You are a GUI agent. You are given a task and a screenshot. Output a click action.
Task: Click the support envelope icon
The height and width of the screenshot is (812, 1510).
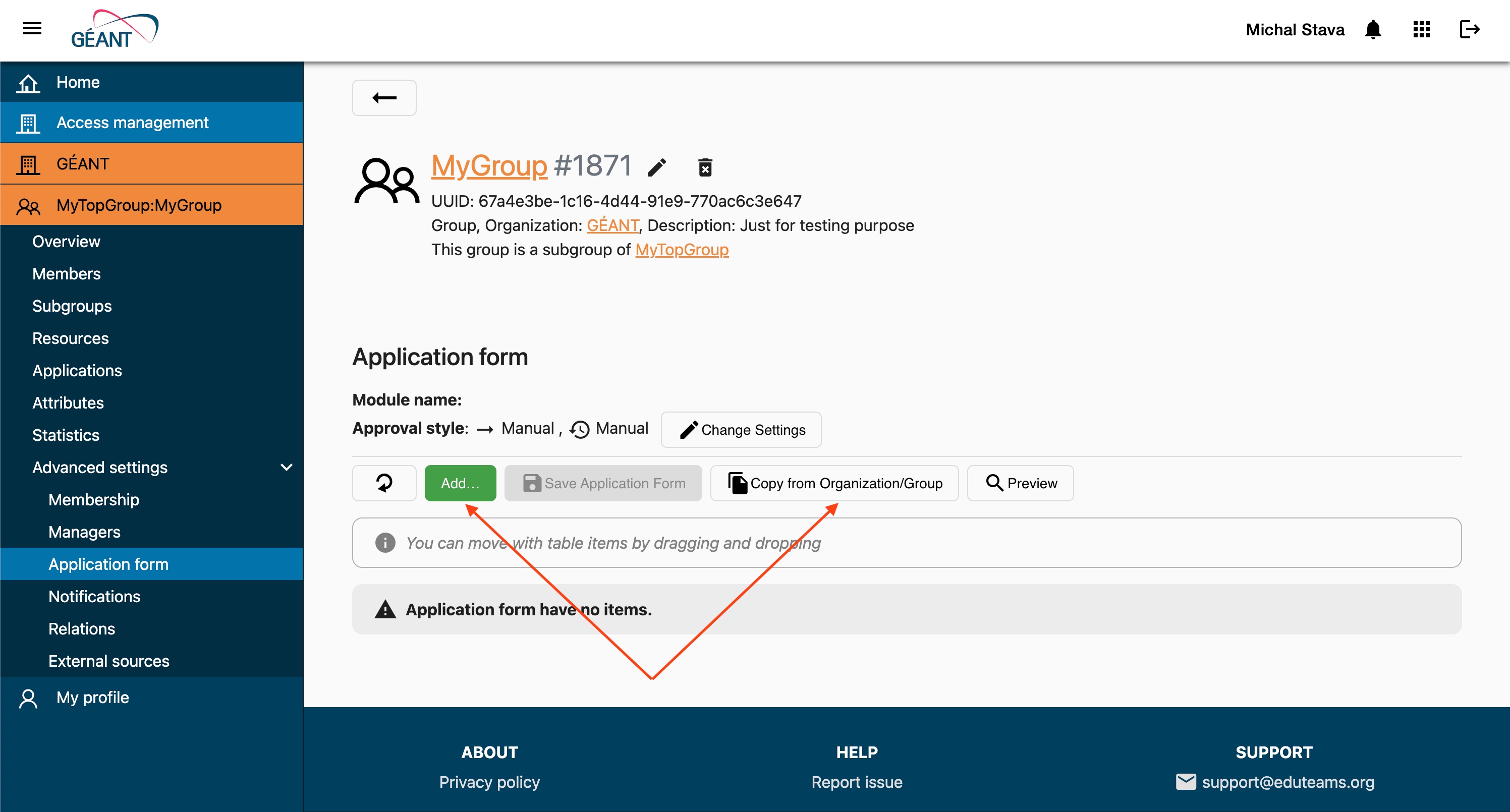click(1185, 782)
